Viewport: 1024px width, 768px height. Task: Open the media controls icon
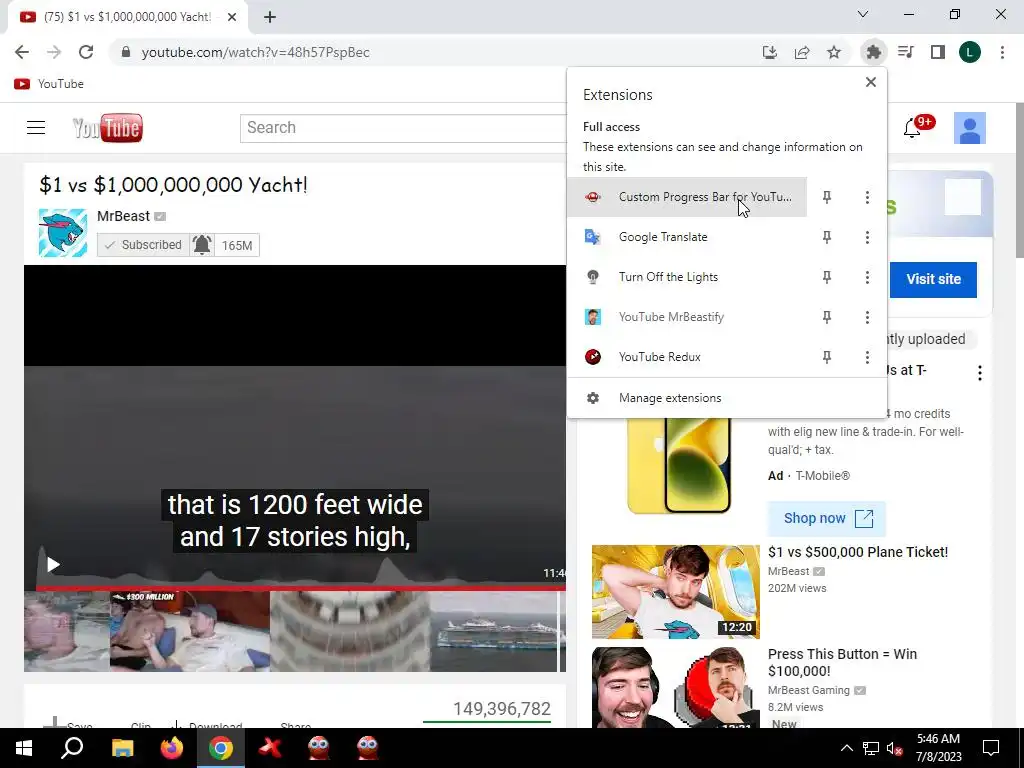(x=906, y=52)
